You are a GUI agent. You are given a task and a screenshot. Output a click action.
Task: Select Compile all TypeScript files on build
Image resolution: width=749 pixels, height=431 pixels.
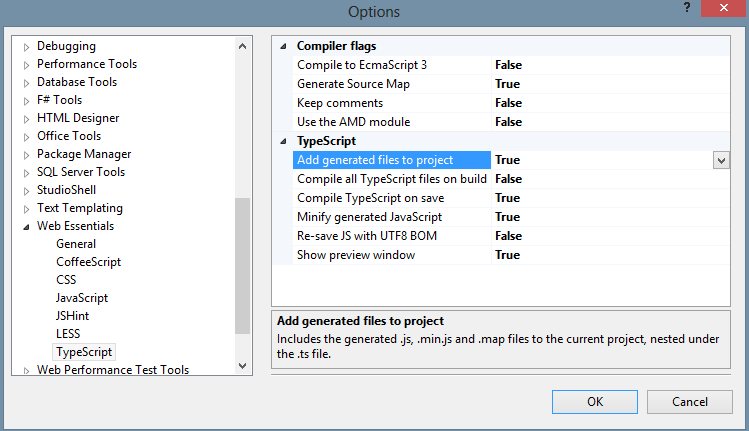pos(392,179)
